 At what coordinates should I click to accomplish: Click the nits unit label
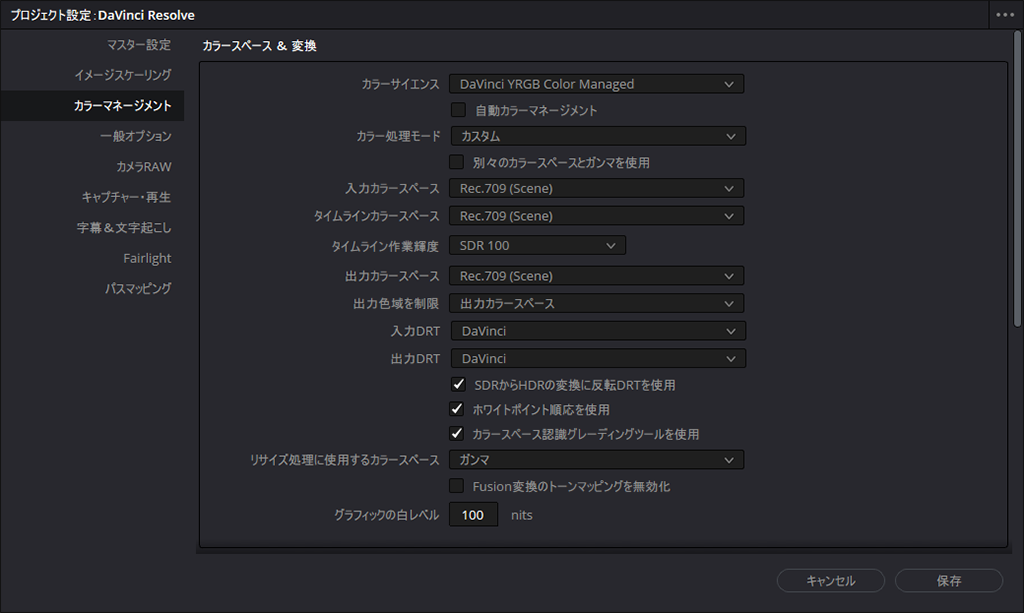(522, 515)
